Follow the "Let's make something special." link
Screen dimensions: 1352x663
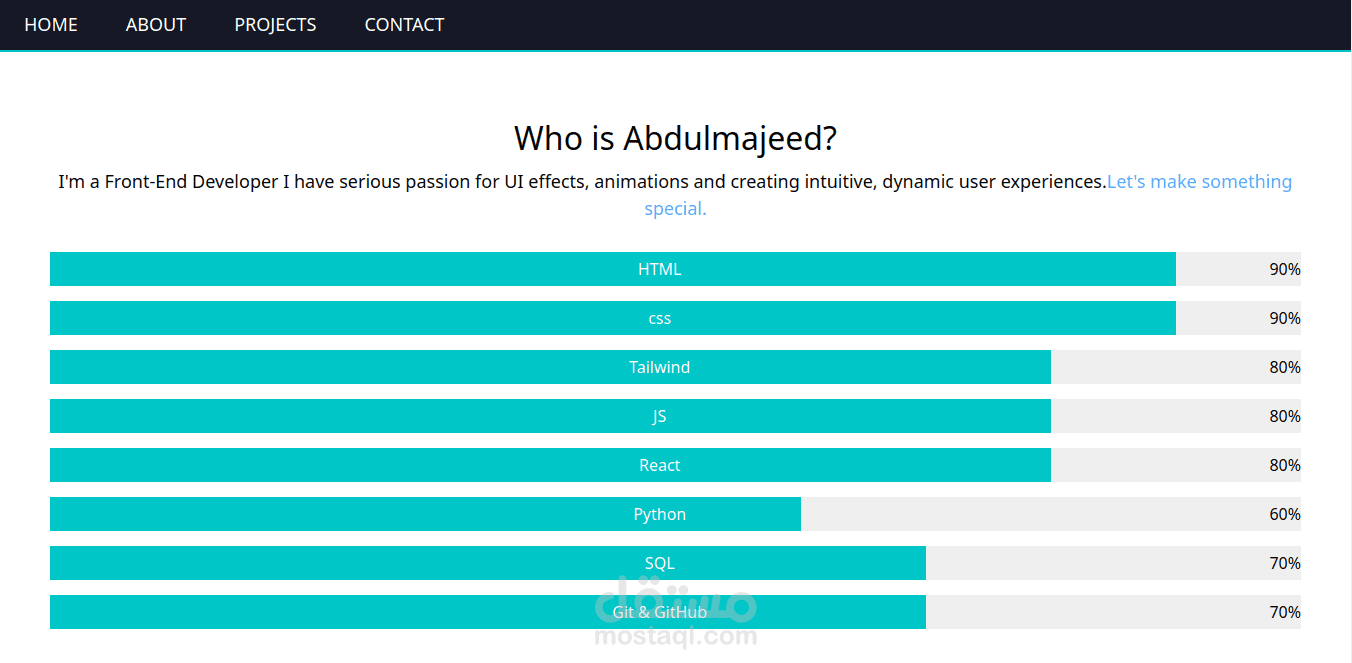click(x=1198, y=182)
